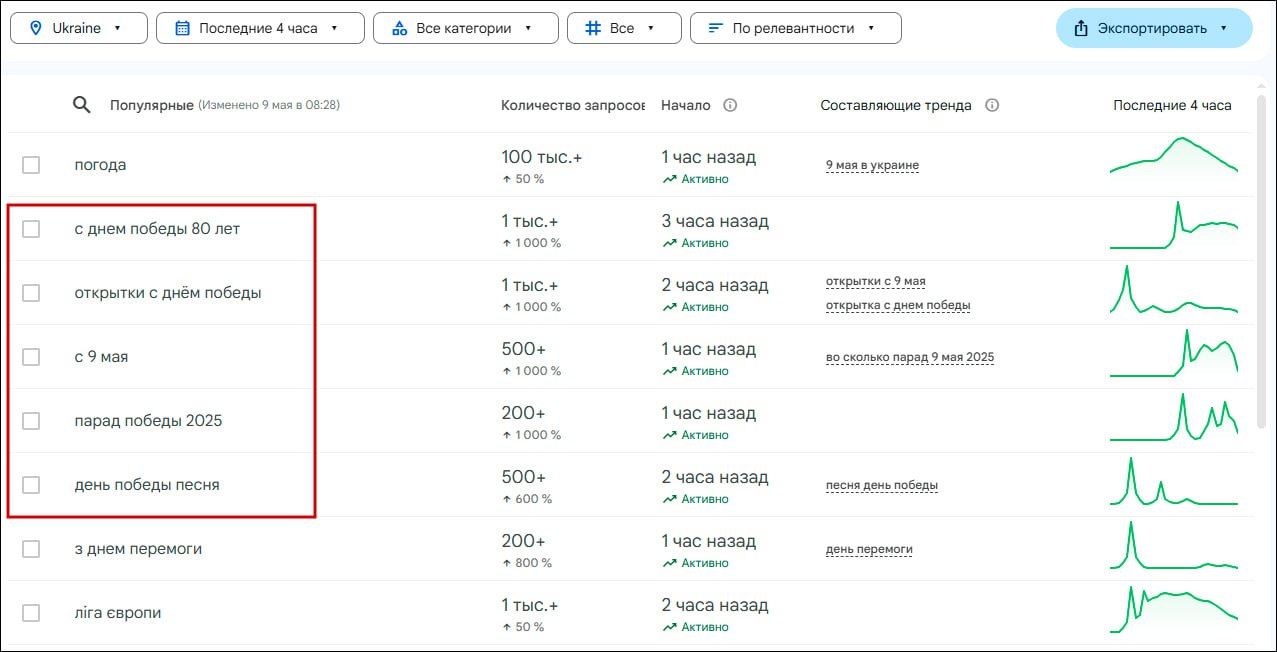Viewport: 1277px width, 652px height.
Task: Click the hash icon in Все filter
Action: pos(592,28)
